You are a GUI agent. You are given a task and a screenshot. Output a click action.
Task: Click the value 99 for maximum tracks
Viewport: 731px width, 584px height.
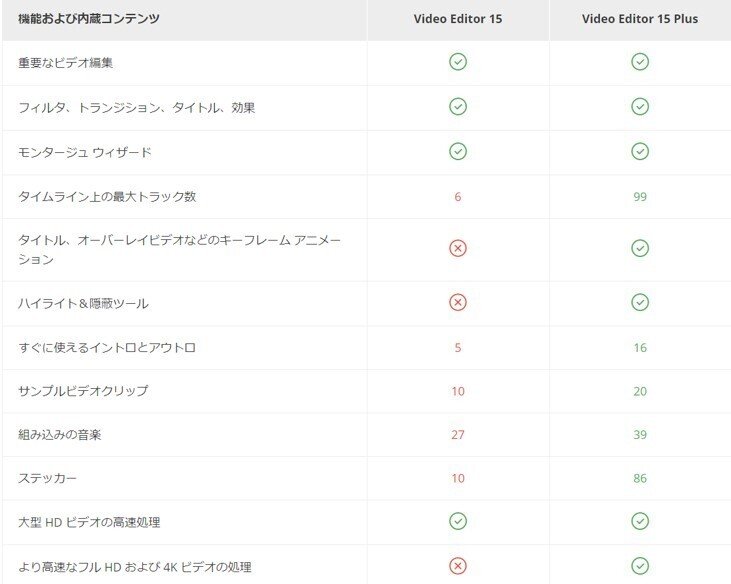tap(640, 197)
